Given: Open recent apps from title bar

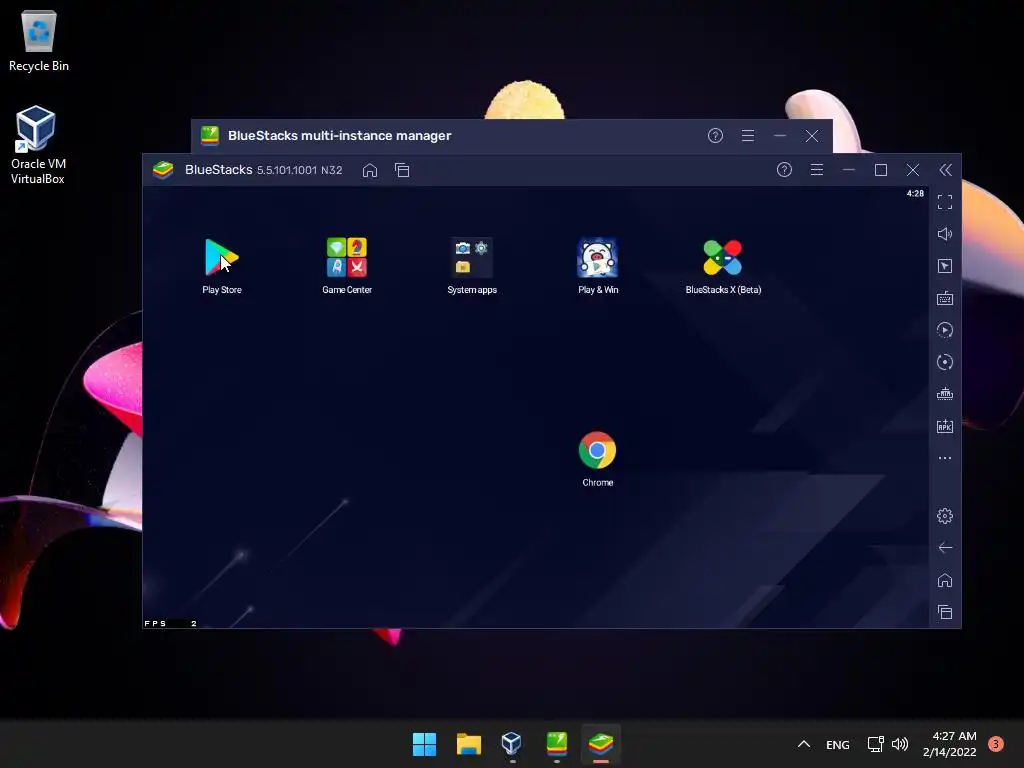Looking at the screenshot, I should point(402,170).
